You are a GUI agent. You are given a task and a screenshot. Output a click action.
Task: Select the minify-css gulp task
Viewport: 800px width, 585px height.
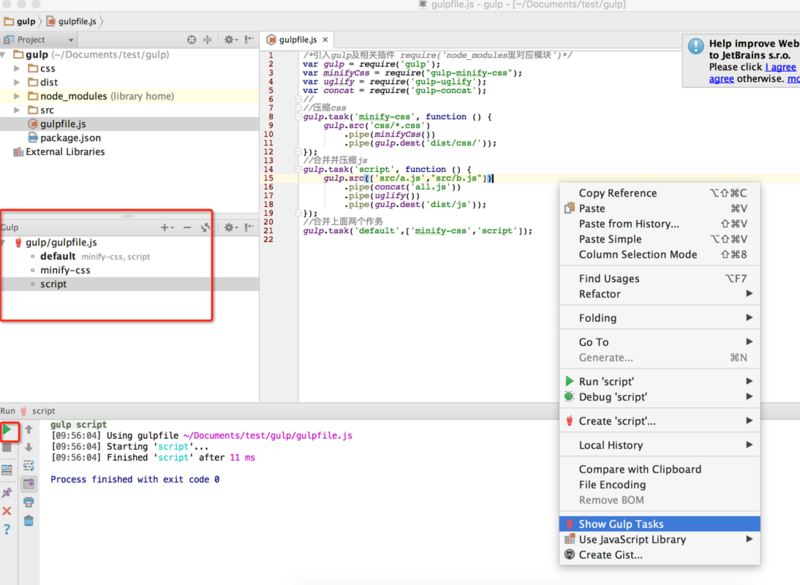coord(65,270)
